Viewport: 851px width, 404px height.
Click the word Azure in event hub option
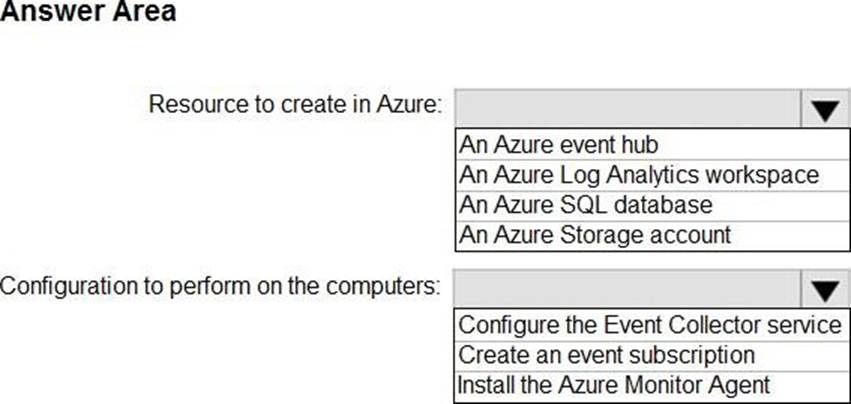coord(524,144)
